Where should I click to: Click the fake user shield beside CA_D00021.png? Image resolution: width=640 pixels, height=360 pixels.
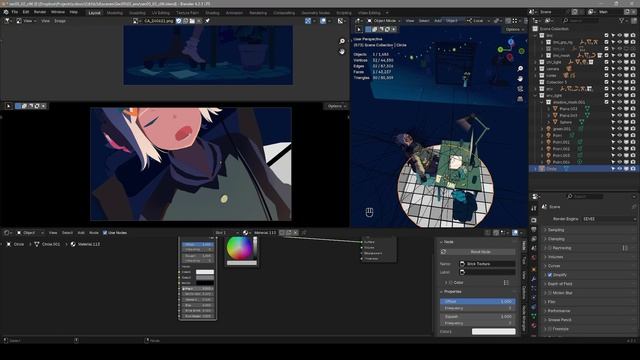tap(179, 21)
